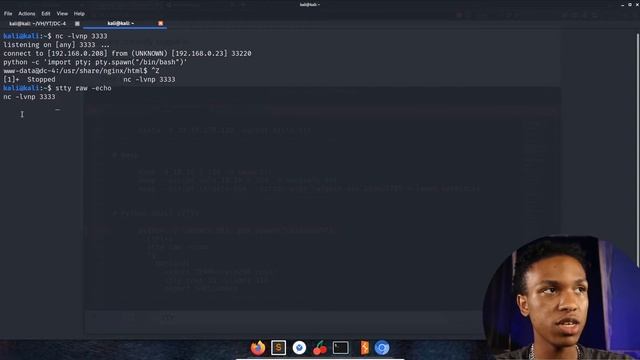Close the ~/VH/YT/DC-4 tab
Viewport: 640px width, 360px height.
77,24
